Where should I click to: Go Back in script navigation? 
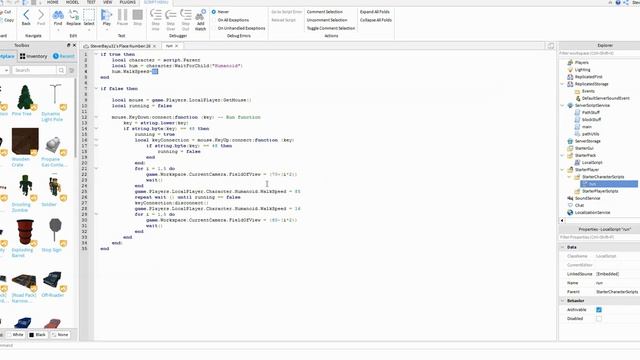tap(26, 18)
